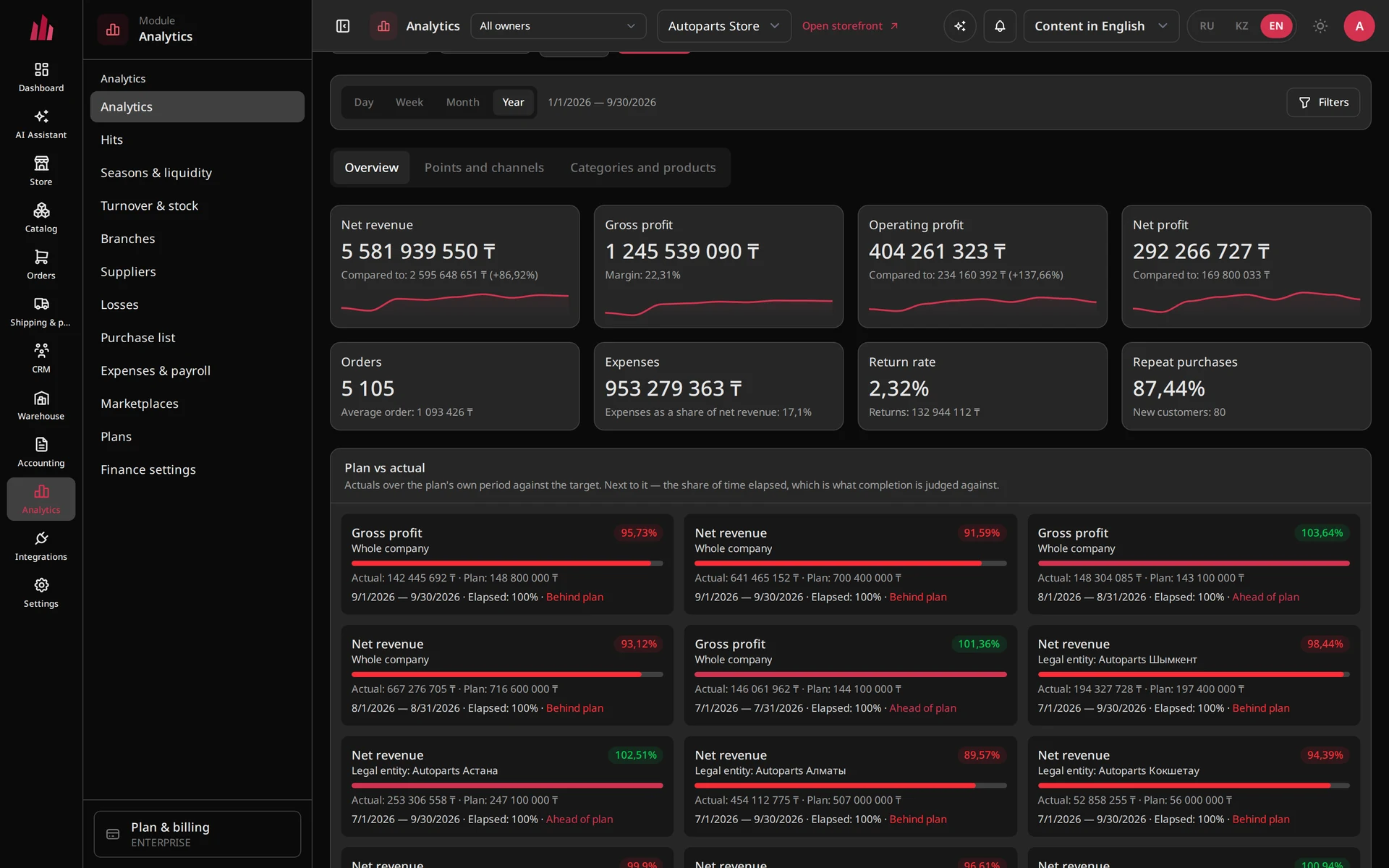Viewport: 1389px width, 868px height.
Task: Click the Filters button
Action: coord(1322,103)
